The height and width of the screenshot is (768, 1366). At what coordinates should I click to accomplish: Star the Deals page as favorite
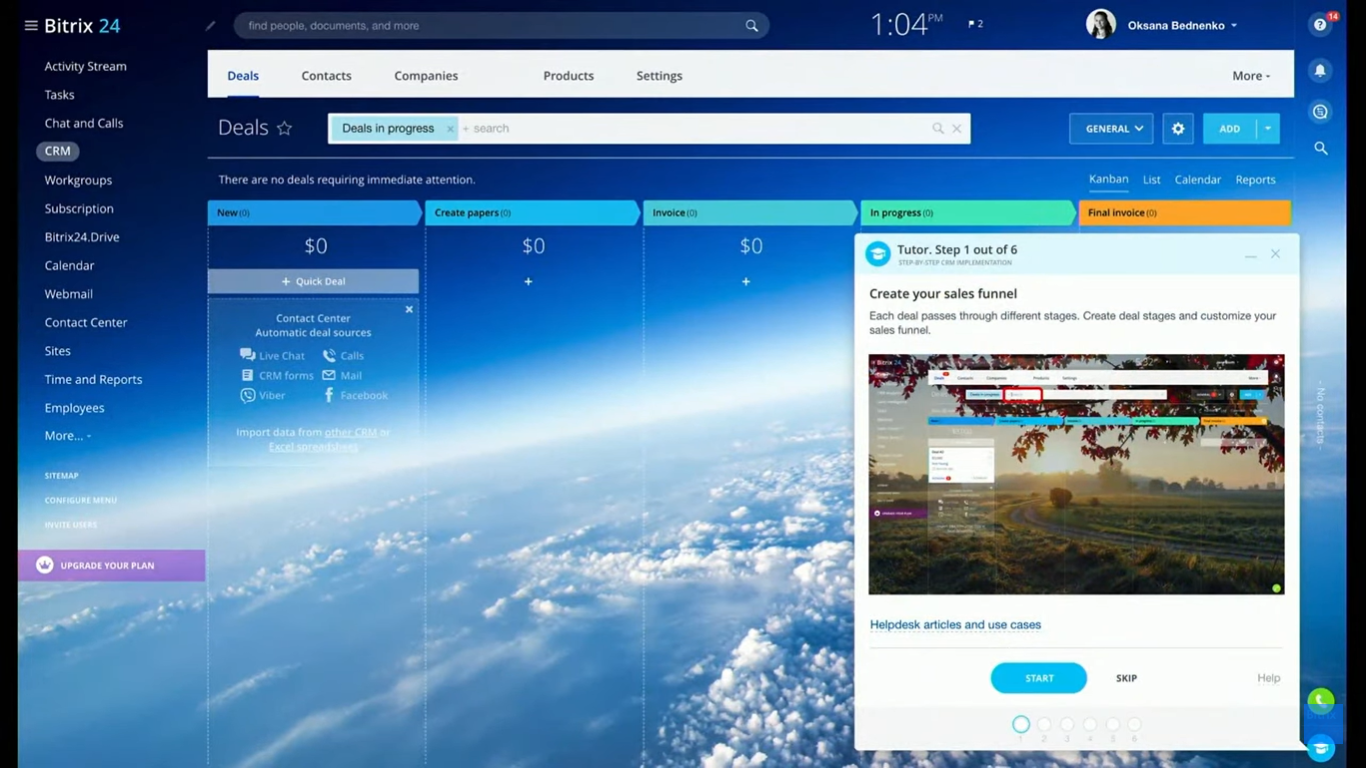tap(284, 128)
